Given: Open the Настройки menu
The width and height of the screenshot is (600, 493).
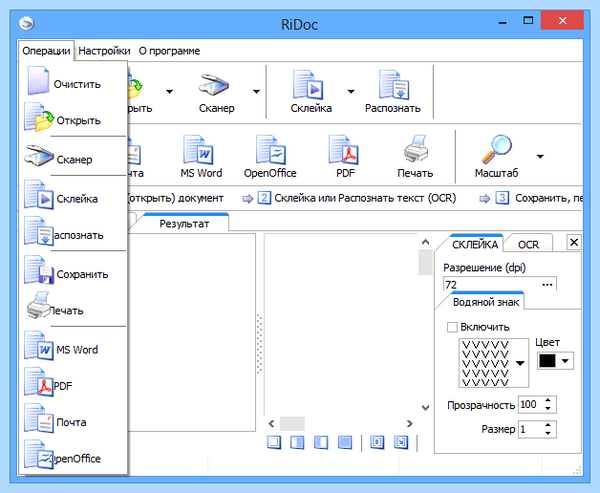Looking at the screenshot, I should click(104, 51).
